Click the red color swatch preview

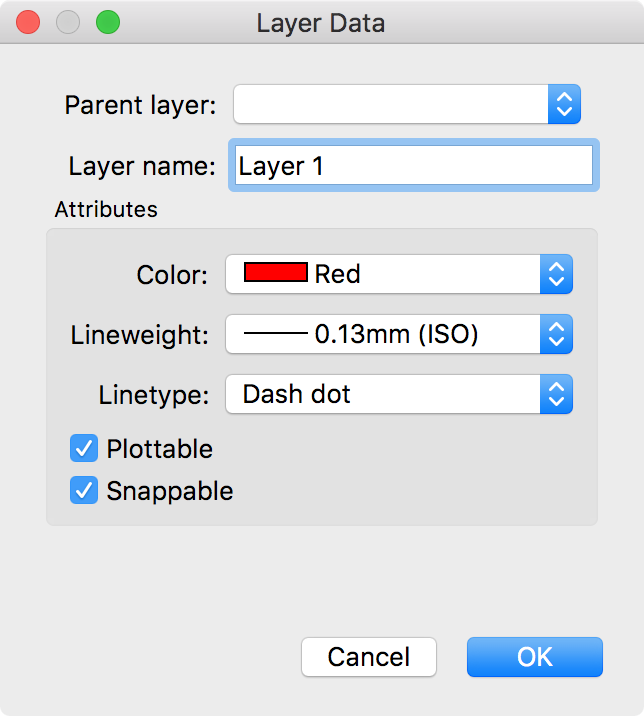[275, 273]
